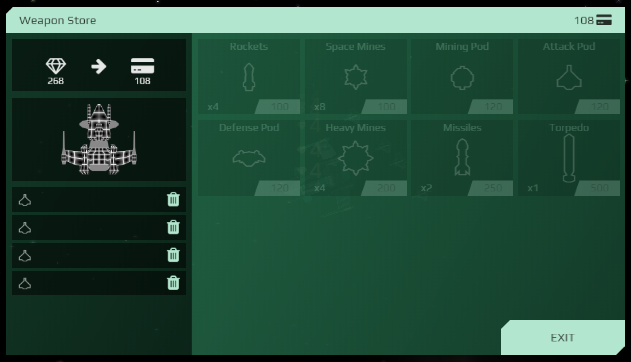Image resolution: width=631 pixels, height=362 pixels.
Task: Click the Rockets rocket icon
Action: click(x=249, y=77)
